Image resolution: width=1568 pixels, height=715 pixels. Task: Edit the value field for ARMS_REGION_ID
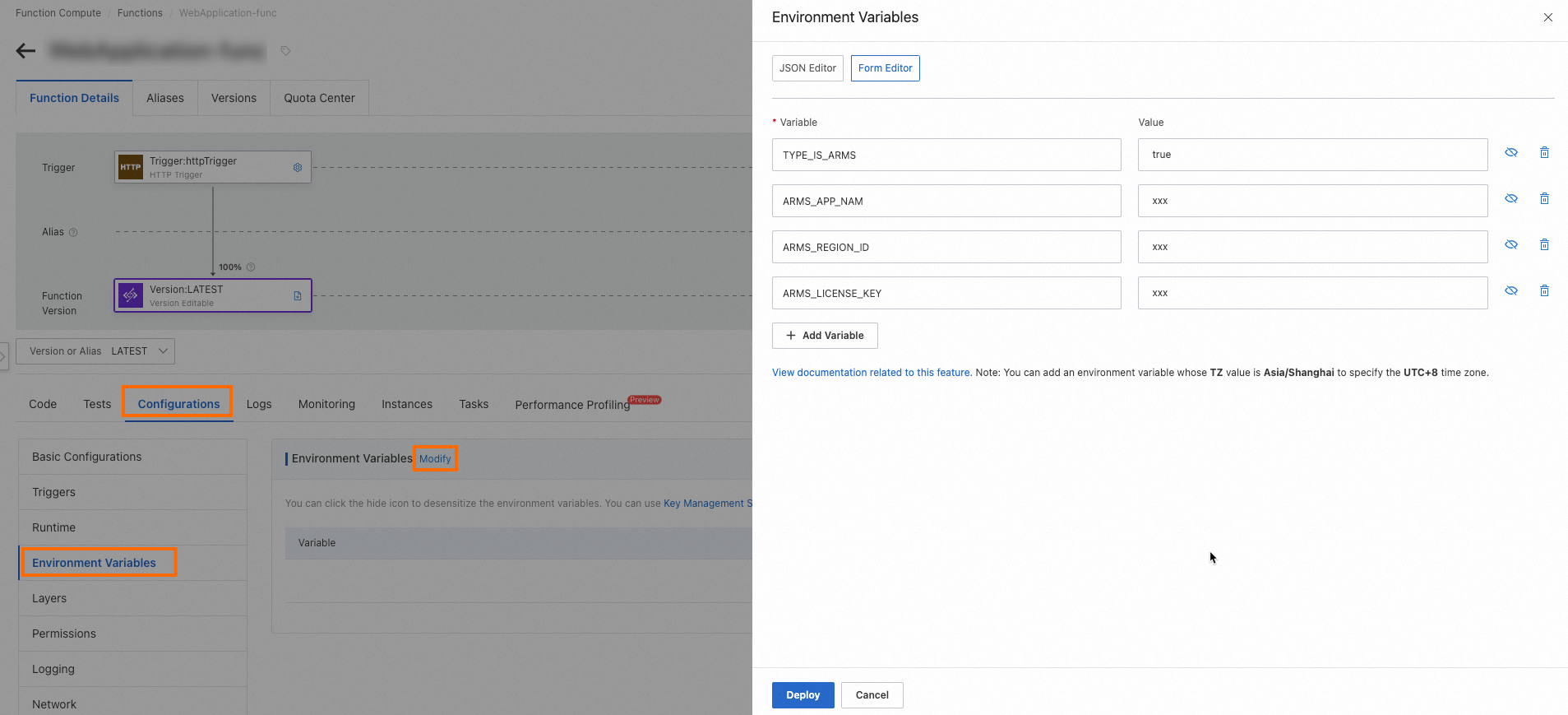click(x=1312, y=247)
